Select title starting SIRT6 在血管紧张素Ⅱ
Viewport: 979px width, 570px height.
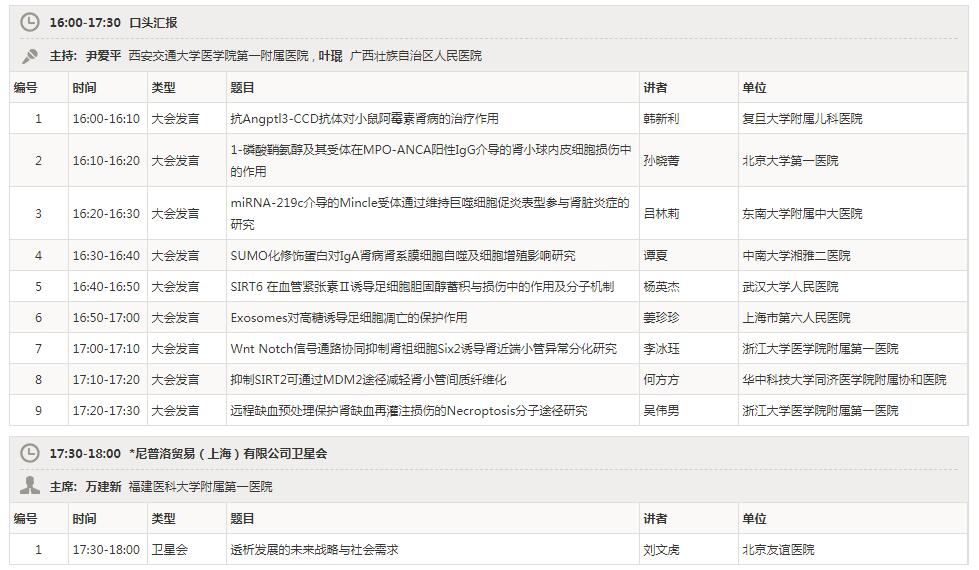coord(422,287)
